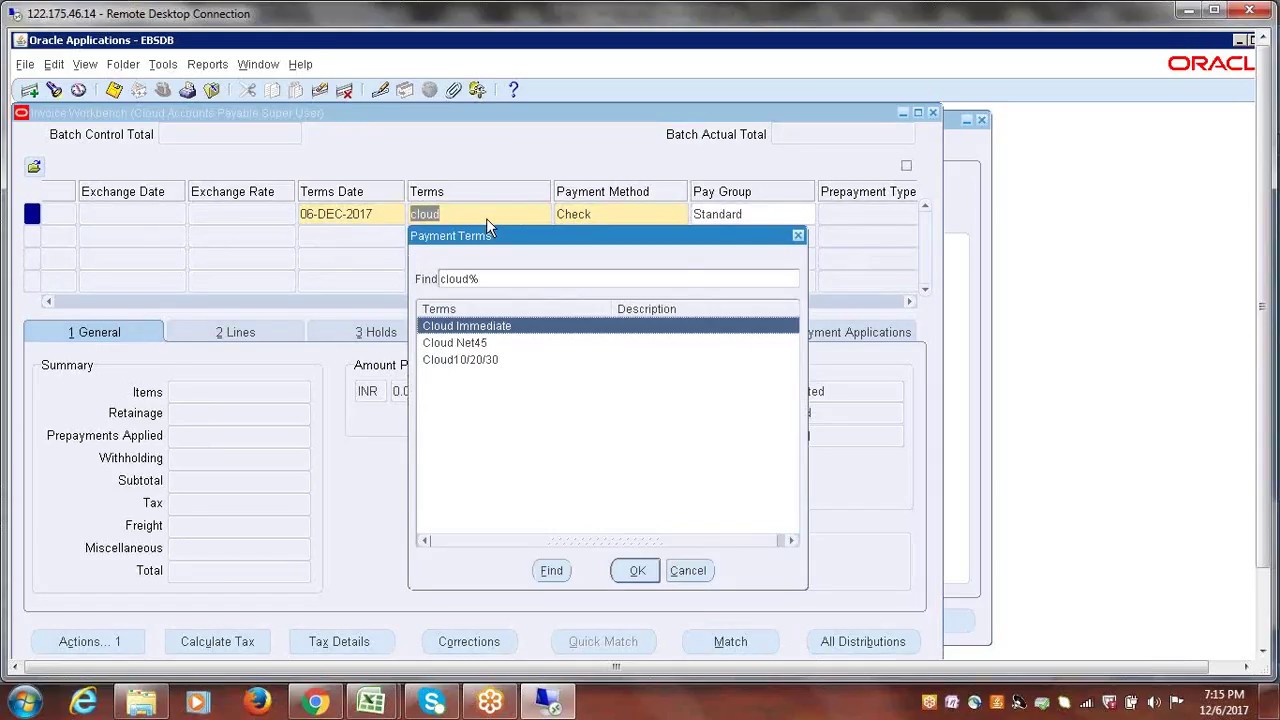This screenshot has width=1280, height=720.
Task: Click Cancel in Payment Terms dialog
Action: click(x=688, y=571)
